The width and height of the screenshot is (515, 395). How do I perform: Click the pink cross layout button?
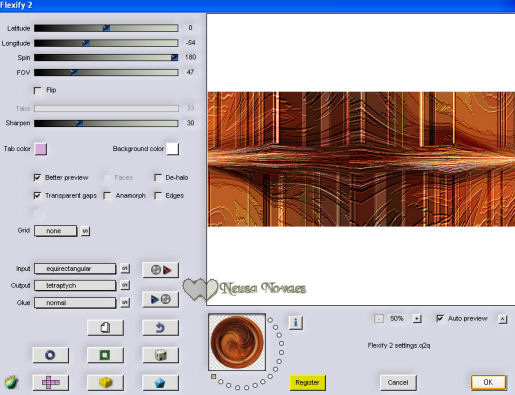51,382
